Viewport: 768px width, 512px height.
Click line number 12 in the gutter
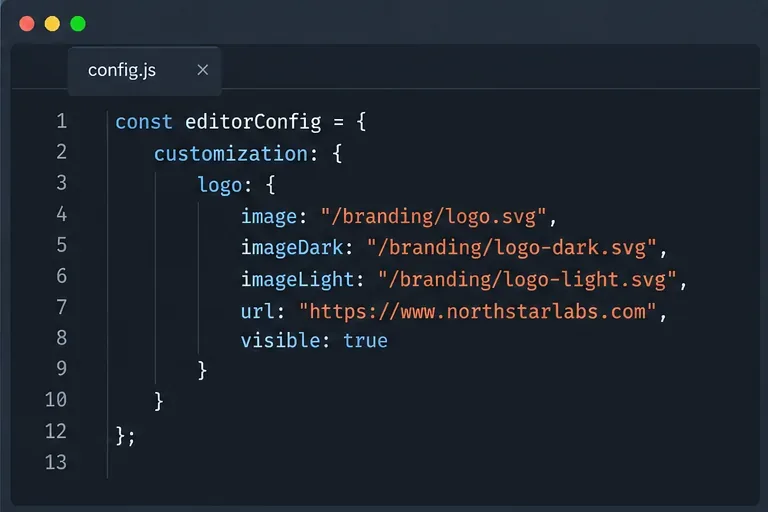click(x=56, y=431)
